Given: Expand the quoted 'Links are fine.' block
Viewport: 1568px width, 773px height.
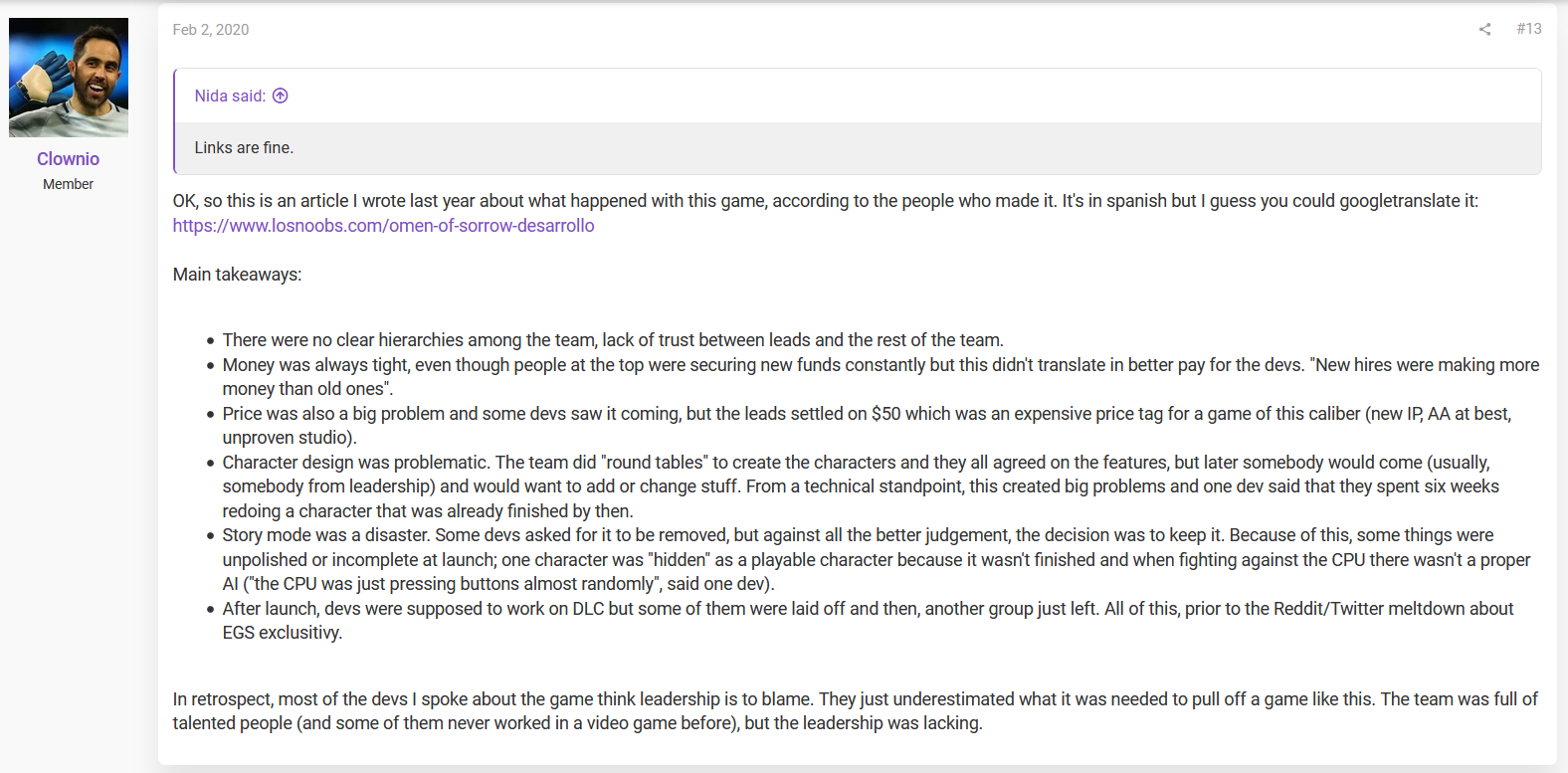Looking at the screenshot, I should [x=859, y=147].
